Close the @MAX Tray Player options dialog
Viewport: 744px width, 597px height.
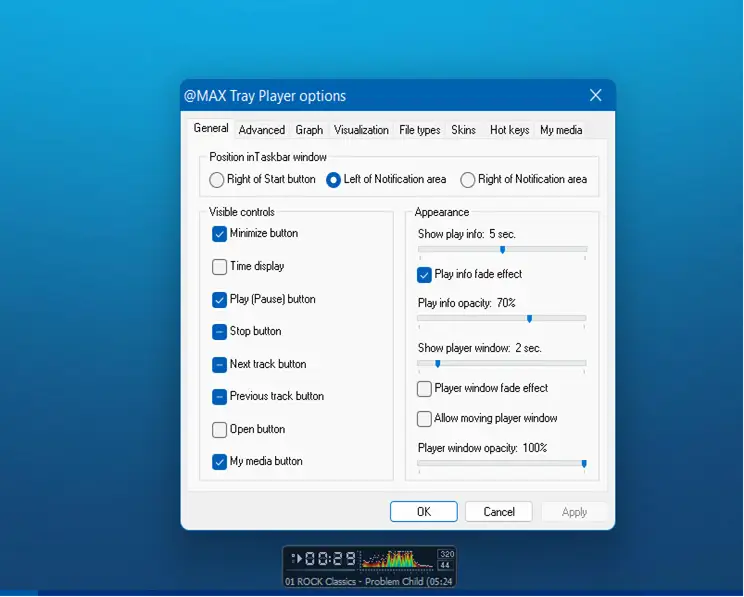595,95
